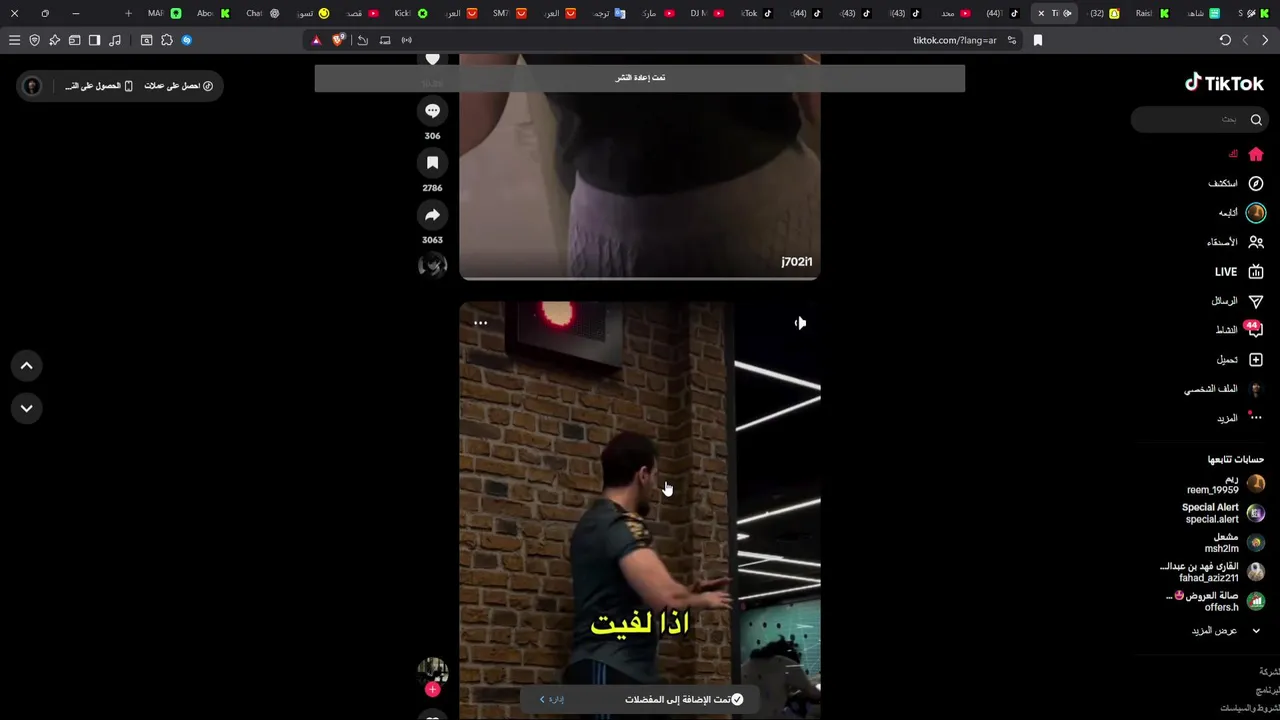Open the profile avatar in top-left pill
1280x720 pixels.
tap(32, 86)
